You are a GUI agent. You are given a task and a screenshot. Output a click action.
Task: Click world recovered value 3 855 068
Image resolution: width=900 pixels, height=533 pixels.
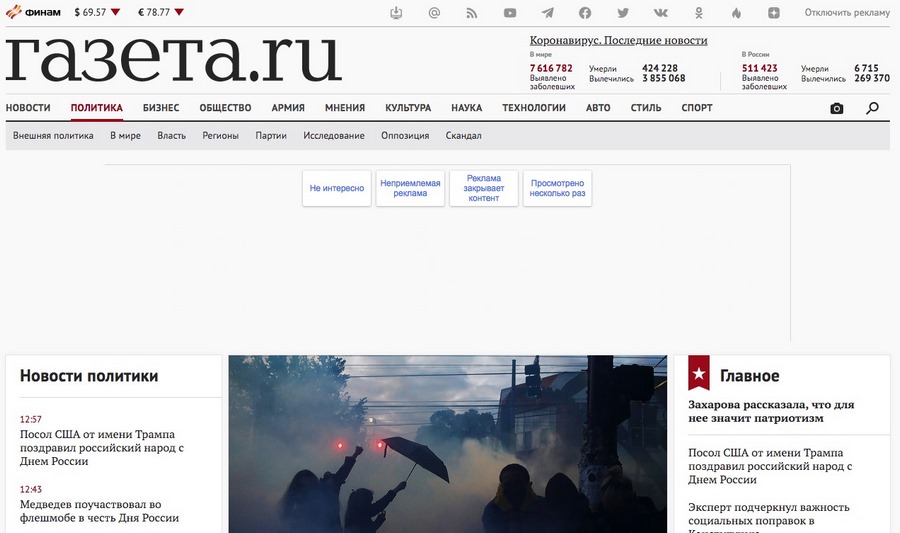click(x=664, y=78)
